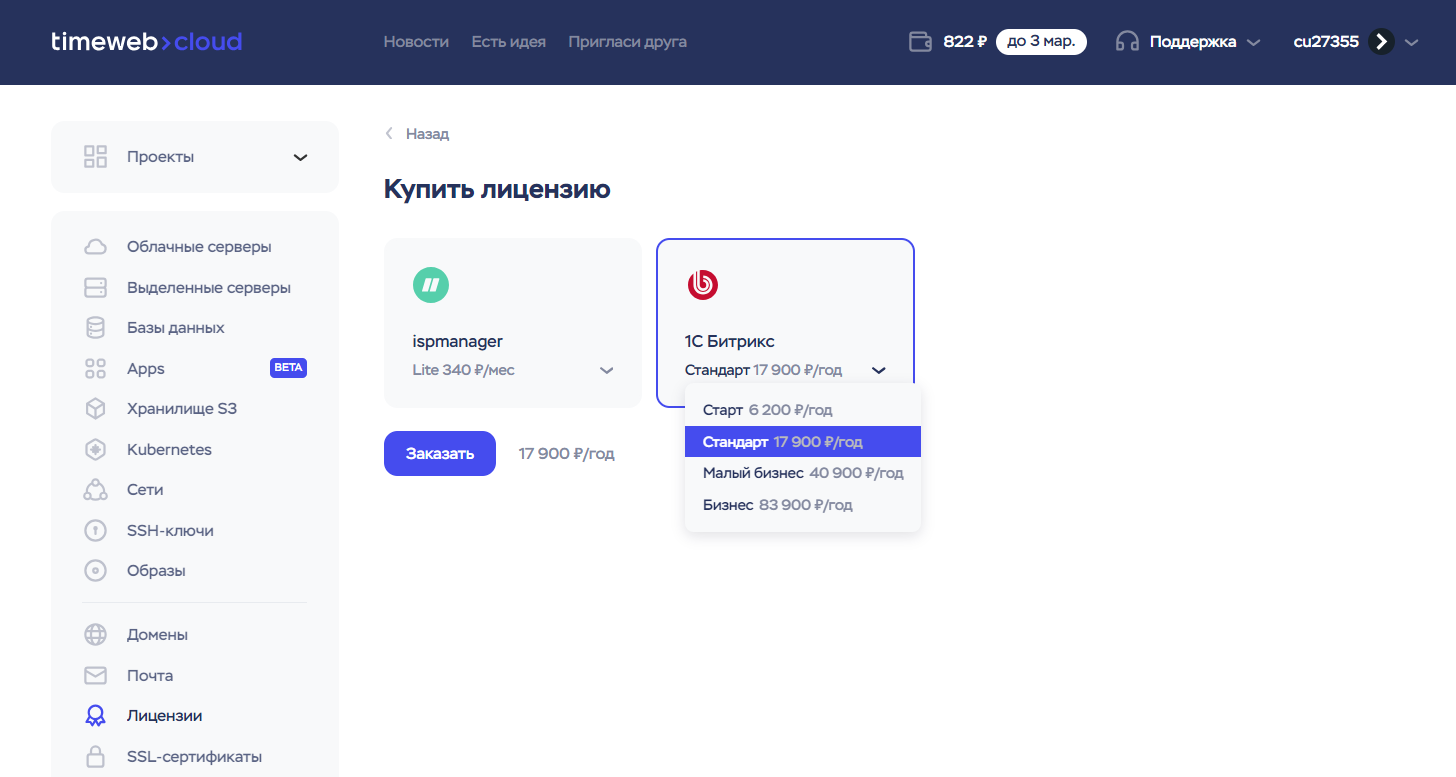The image size is (1456, 777).
Task: Click the SSL certificates padlock icon
Action: click(x=95, y=757)
